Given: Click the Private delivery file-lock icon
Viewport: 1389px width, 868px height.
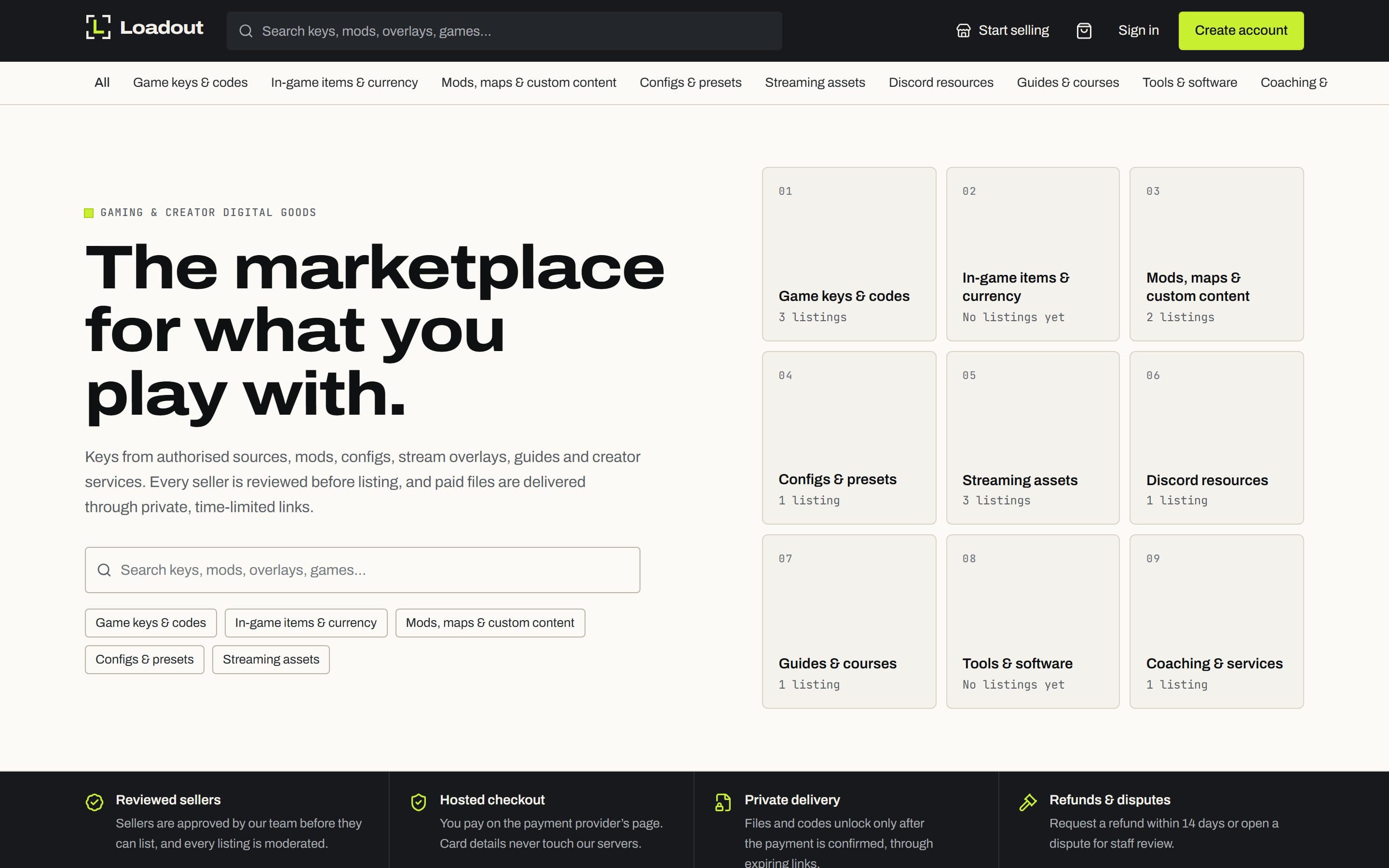Looking at the screenshot, I should tap(723, 802).
